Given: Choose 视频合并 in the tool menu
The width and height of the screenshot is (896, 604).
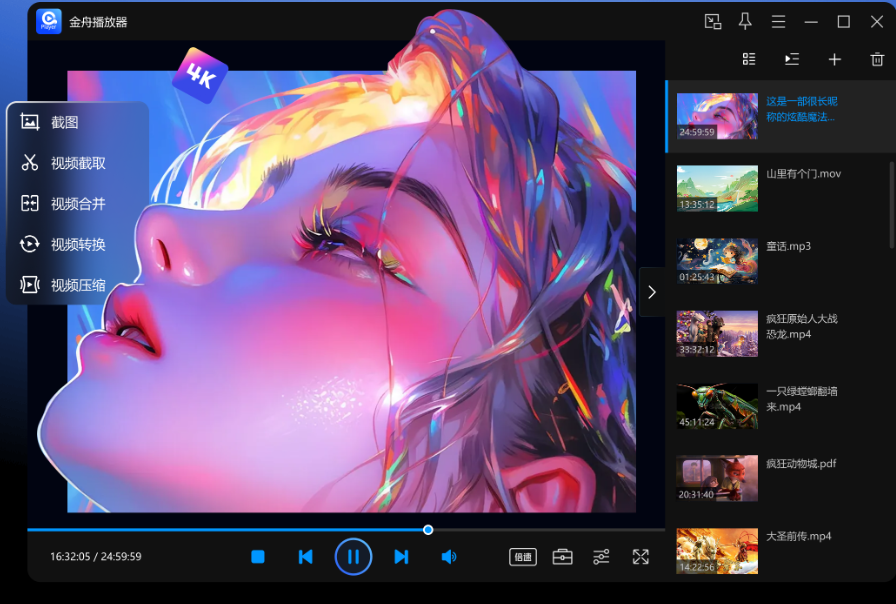Looking at the screenshot, I should click(x=78, y=203).
